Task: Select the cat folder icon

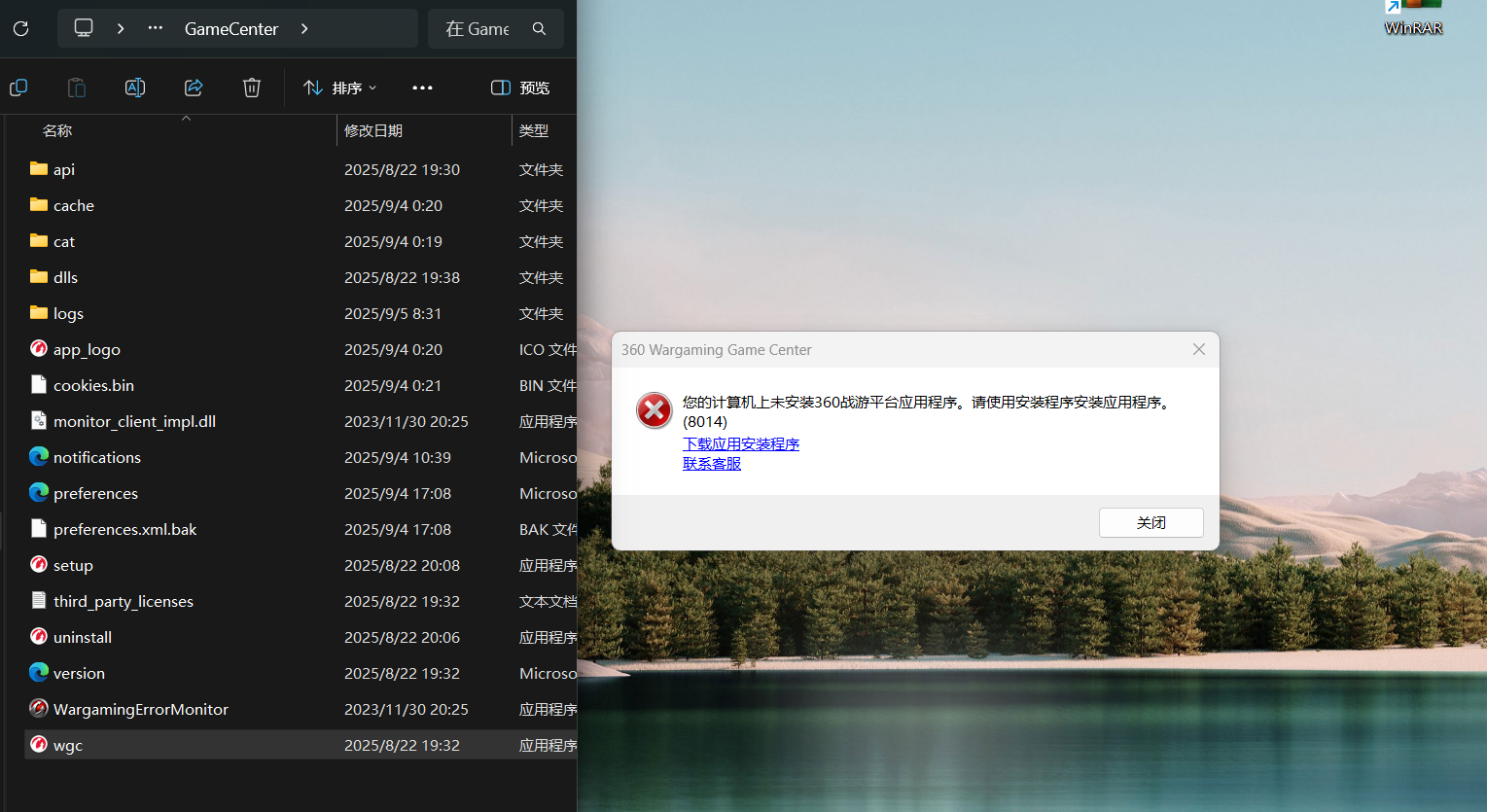Action: (39, 240)
